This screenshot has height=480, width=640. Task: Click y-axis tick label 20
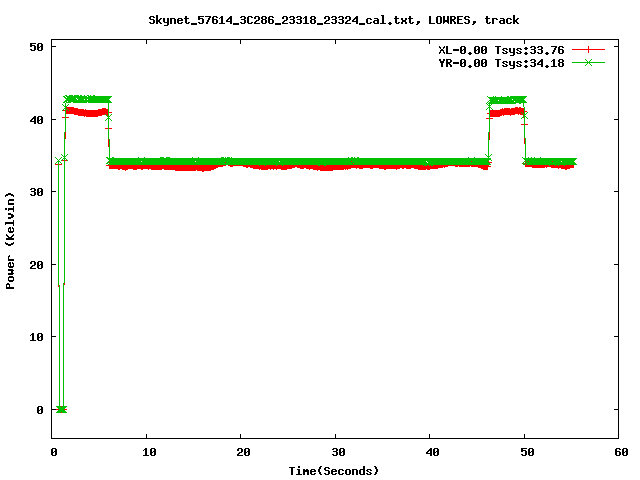[x=36, y=265]
